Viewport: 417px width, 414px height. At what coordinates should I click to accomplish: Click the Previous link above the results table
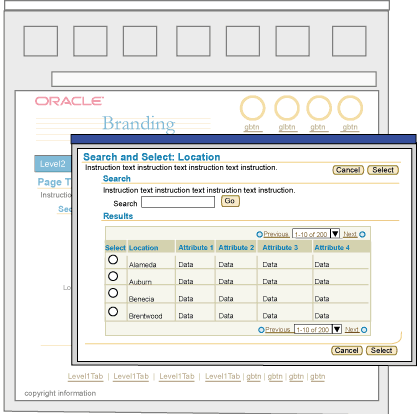[x=276, y=234]
